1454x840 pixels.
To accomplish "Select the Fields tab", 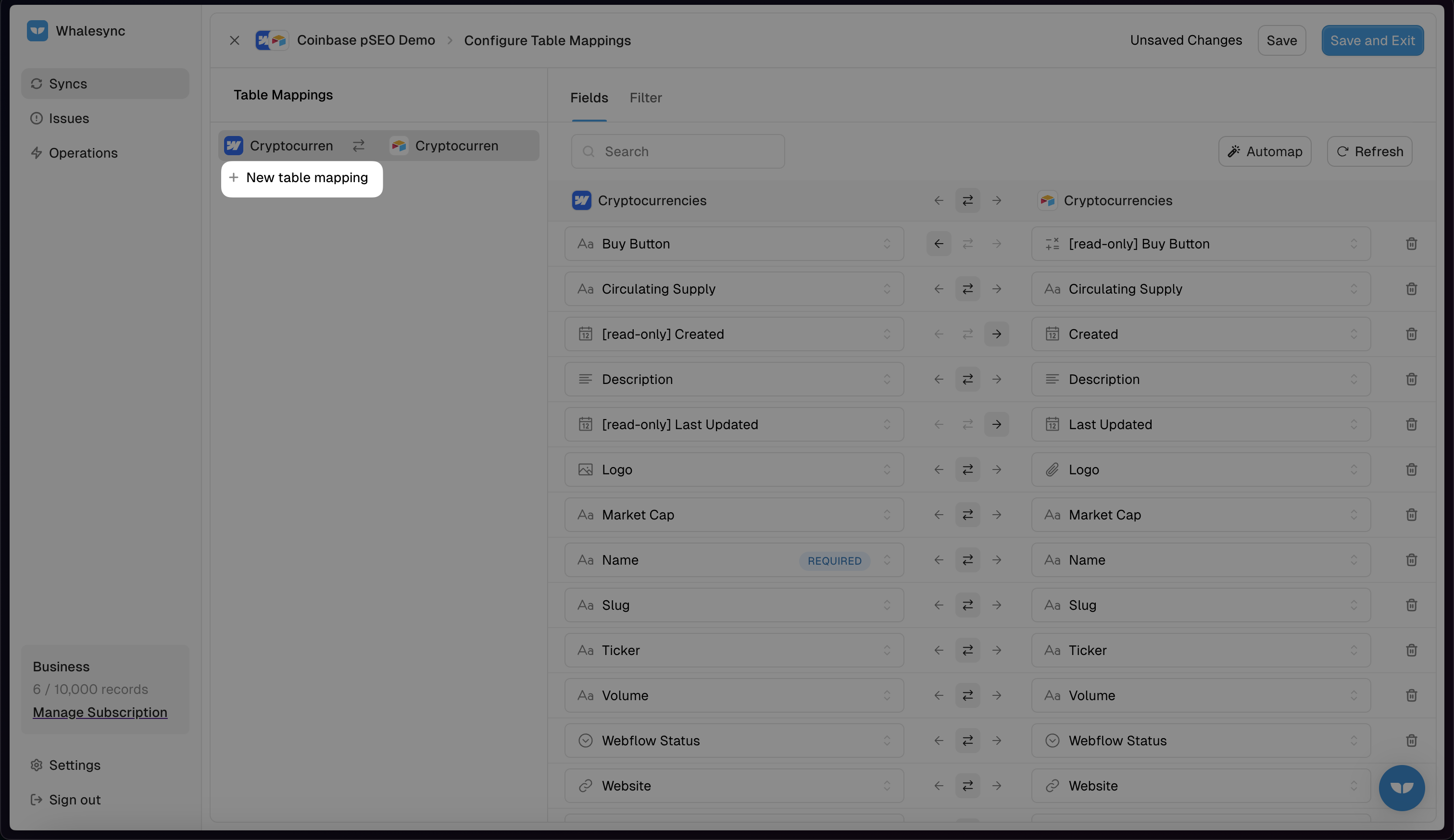I will [589, 98].
